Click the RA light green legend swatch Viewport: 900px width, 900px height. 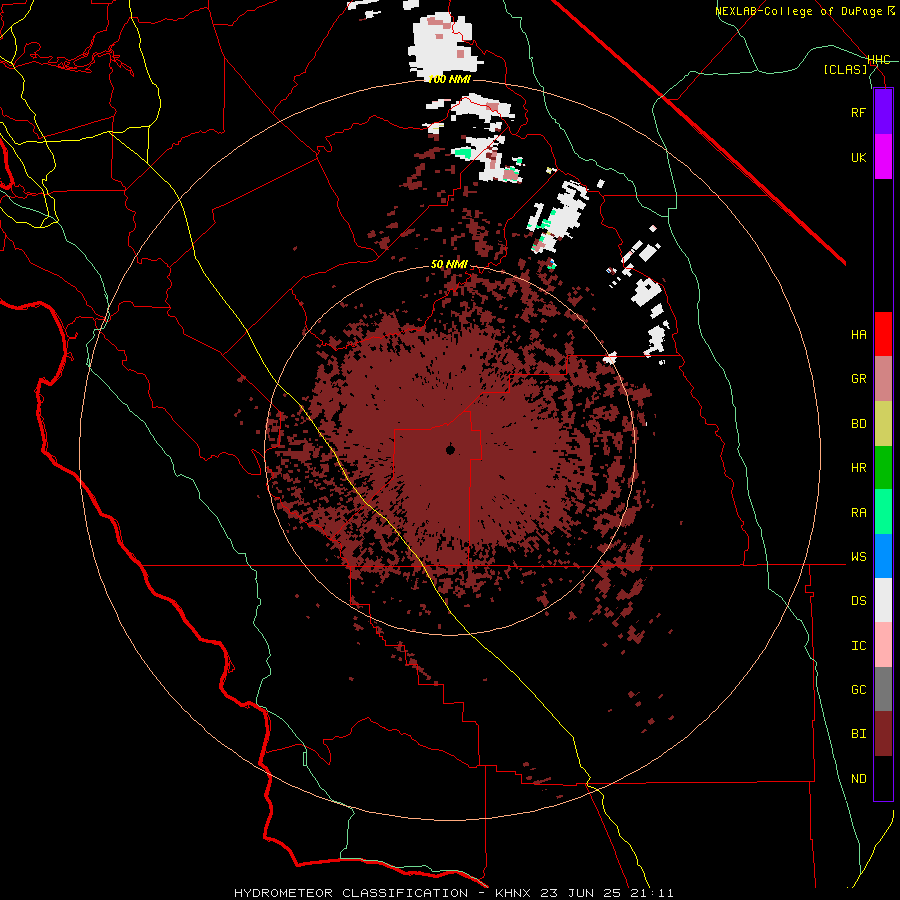[x=883, y=512]
